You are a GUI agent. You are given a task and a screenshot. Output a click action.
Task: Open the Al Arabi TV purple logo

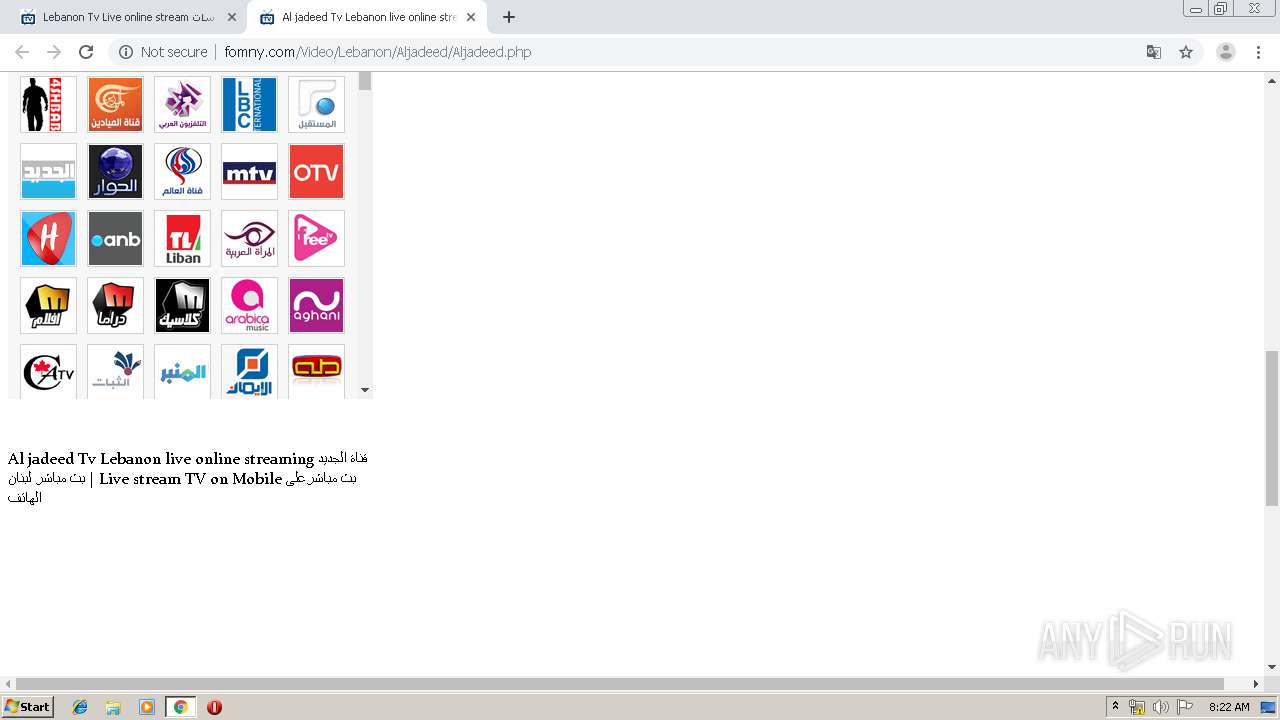pos(182,104)
